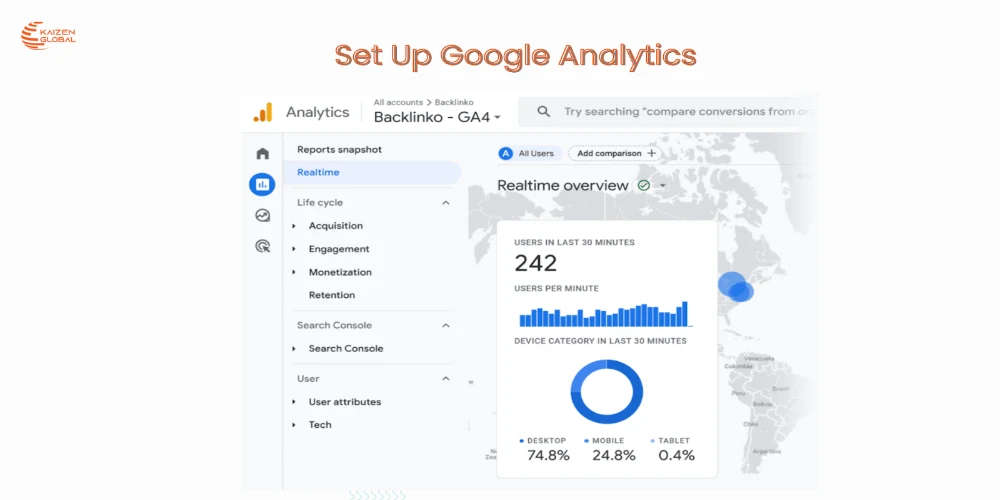1000x500 pixels.
Task: Open the Advertising target icon in sidebar
Action: point(263,246)
